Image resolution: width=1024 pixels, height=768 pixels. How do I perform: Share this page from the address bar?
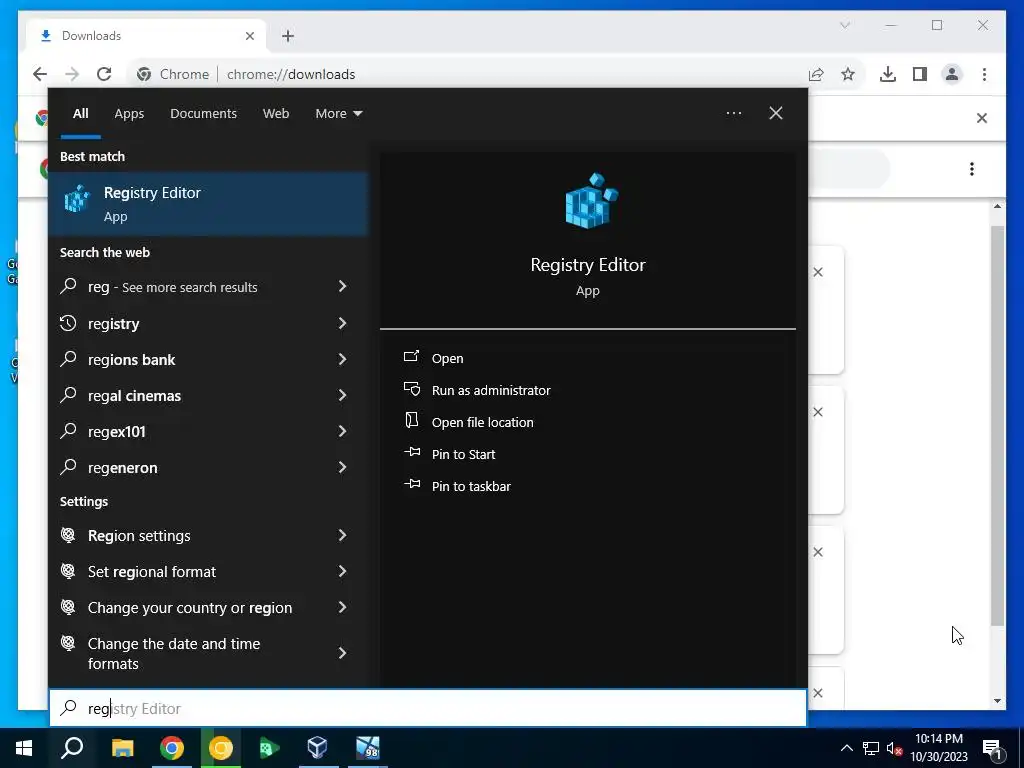(816, 74)
